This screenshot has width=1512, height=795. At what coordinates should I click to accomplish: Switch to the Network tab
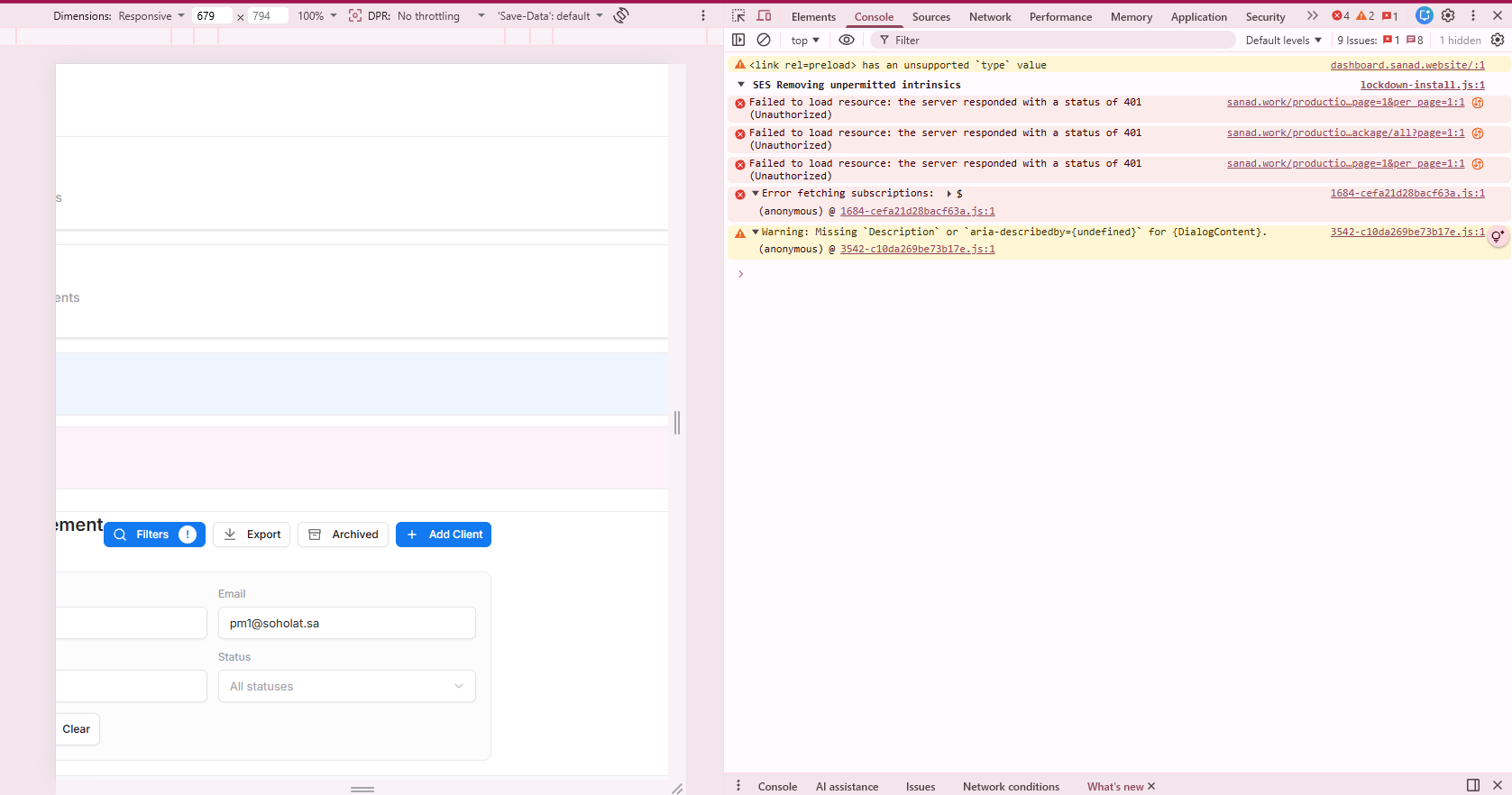click(x=990, y=17)
